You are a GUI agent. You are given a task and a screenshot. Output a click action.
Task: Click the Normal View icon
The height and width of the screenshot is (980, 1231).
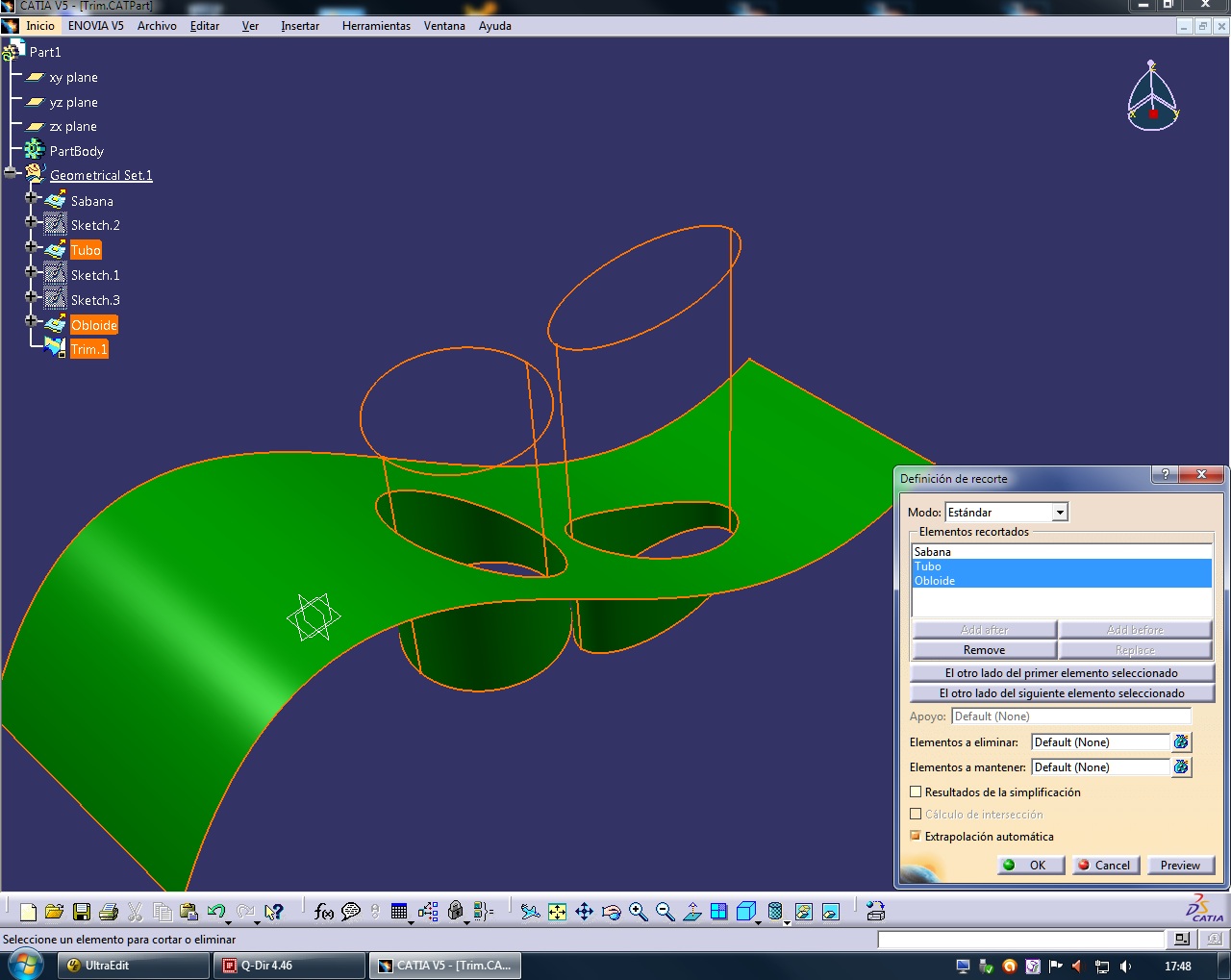click(x=692, y=912)
